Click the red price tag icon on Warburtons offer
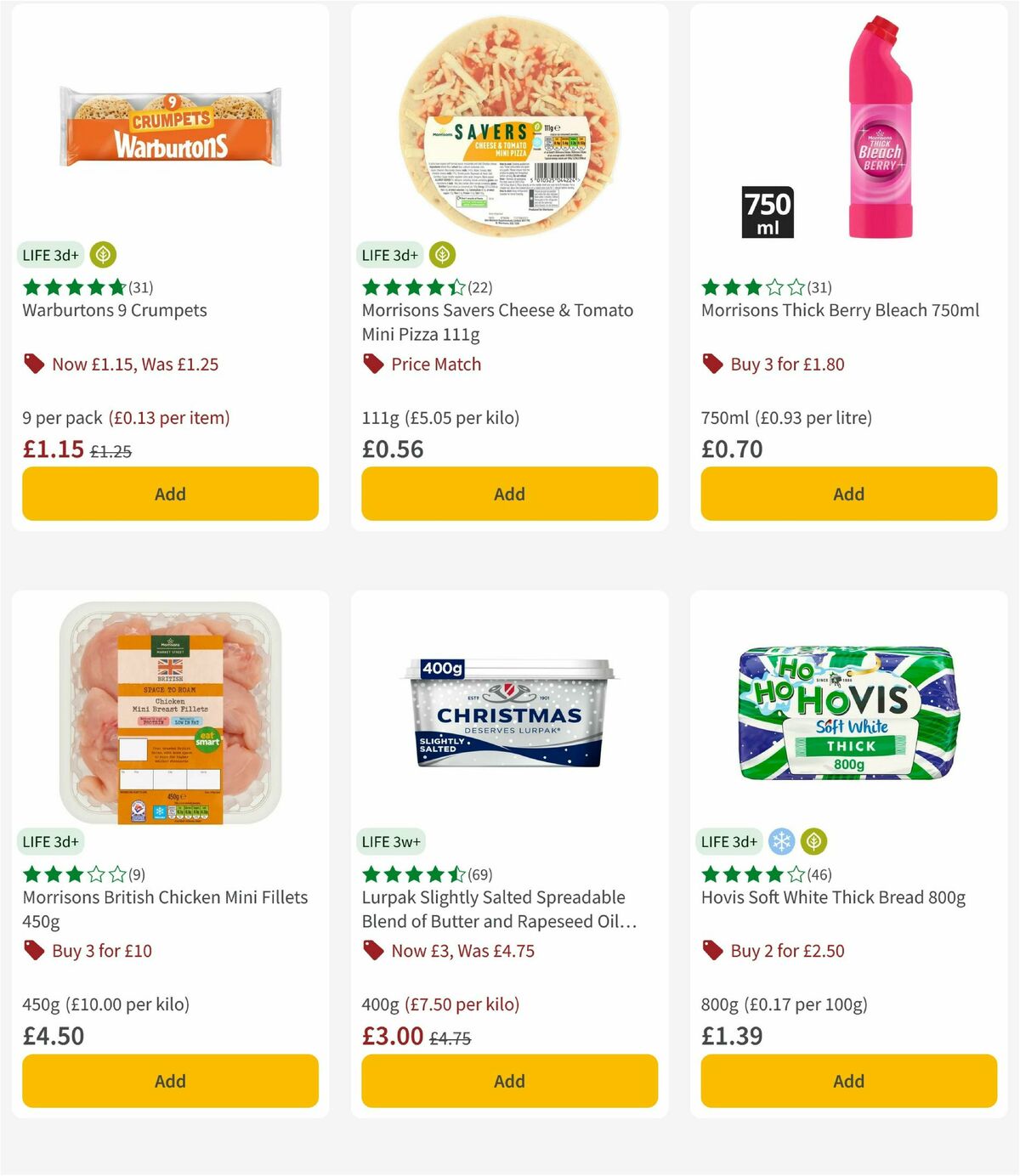The height and width of the screenshot is (1176, 1020). pyautogui.click(x=34, y=364)
